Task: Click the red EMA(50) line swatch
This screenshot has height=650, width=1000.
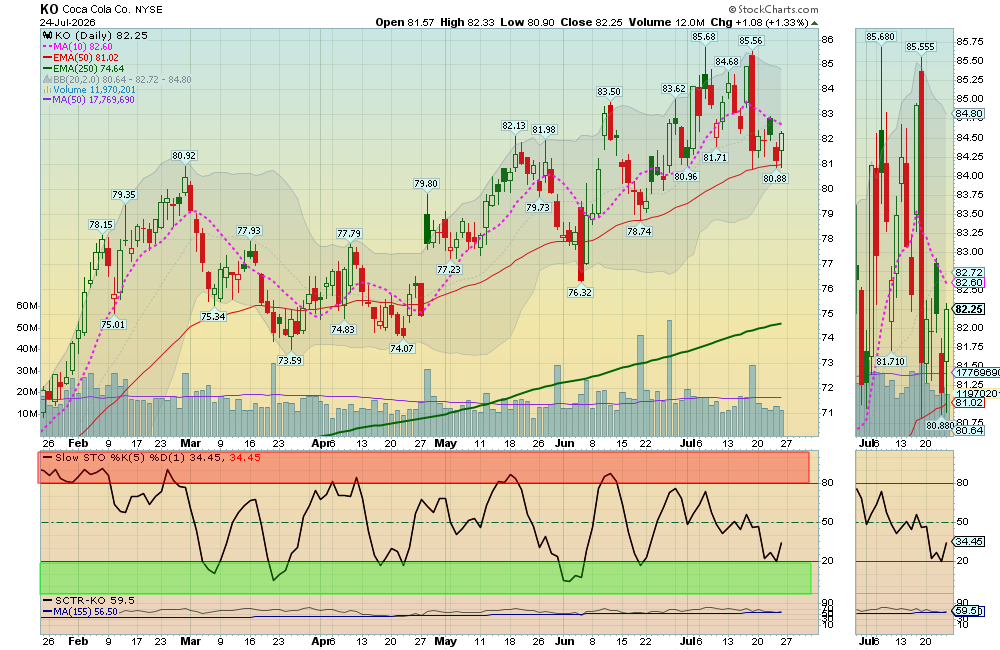Action: (47, 57)
